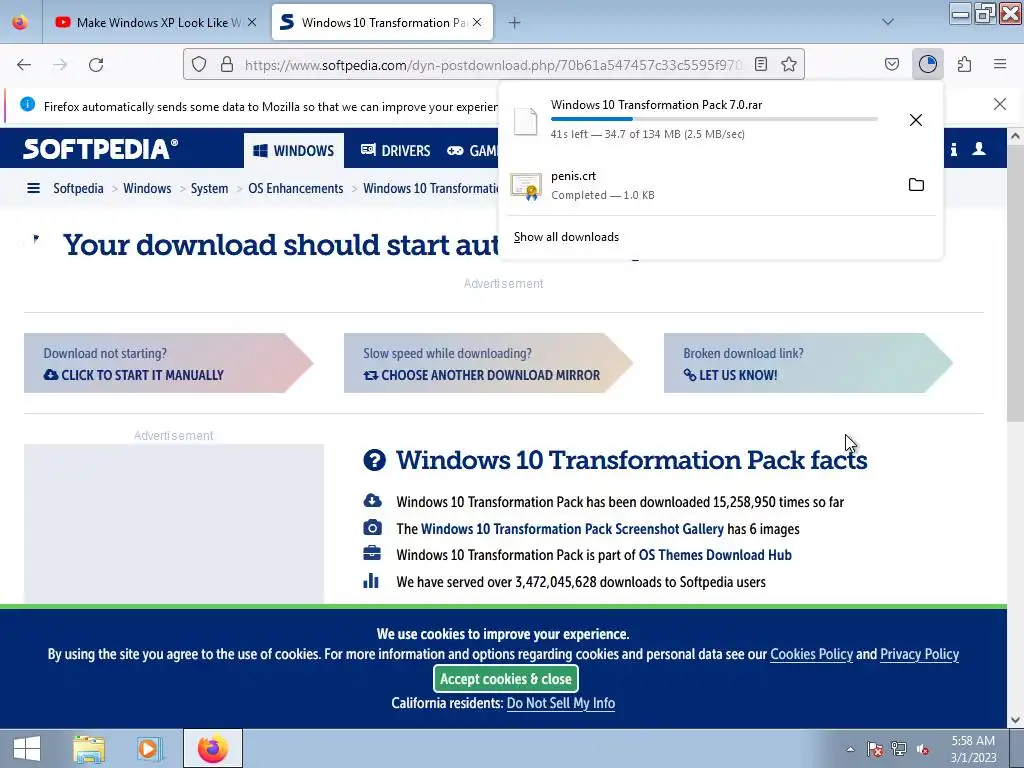Save page to Pocket
The height and width of the screenshot is (768, 1024).
[x=891, y=64]
